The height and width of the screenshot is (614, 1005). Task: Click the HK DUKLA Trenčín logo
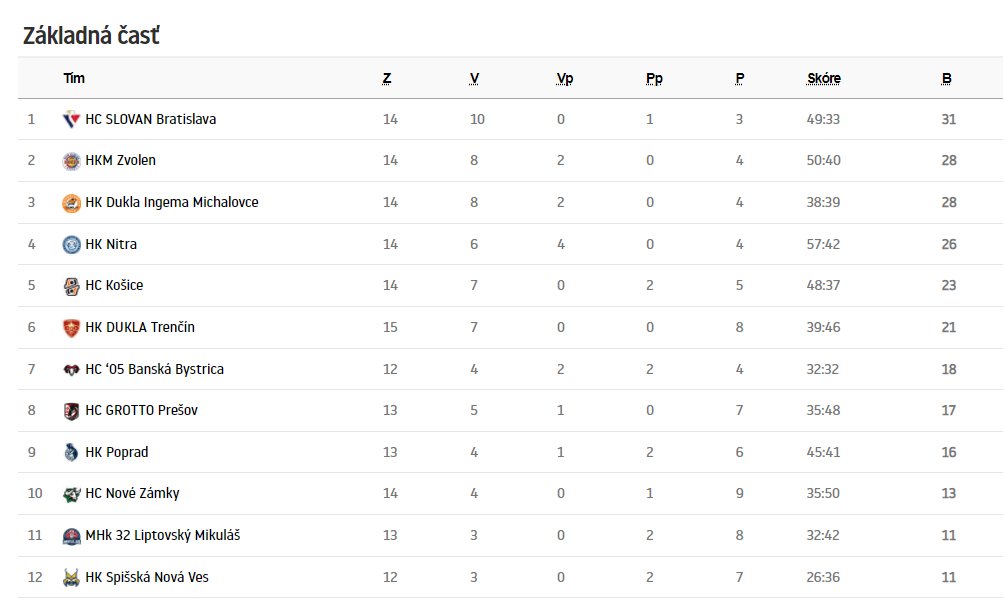71,328
